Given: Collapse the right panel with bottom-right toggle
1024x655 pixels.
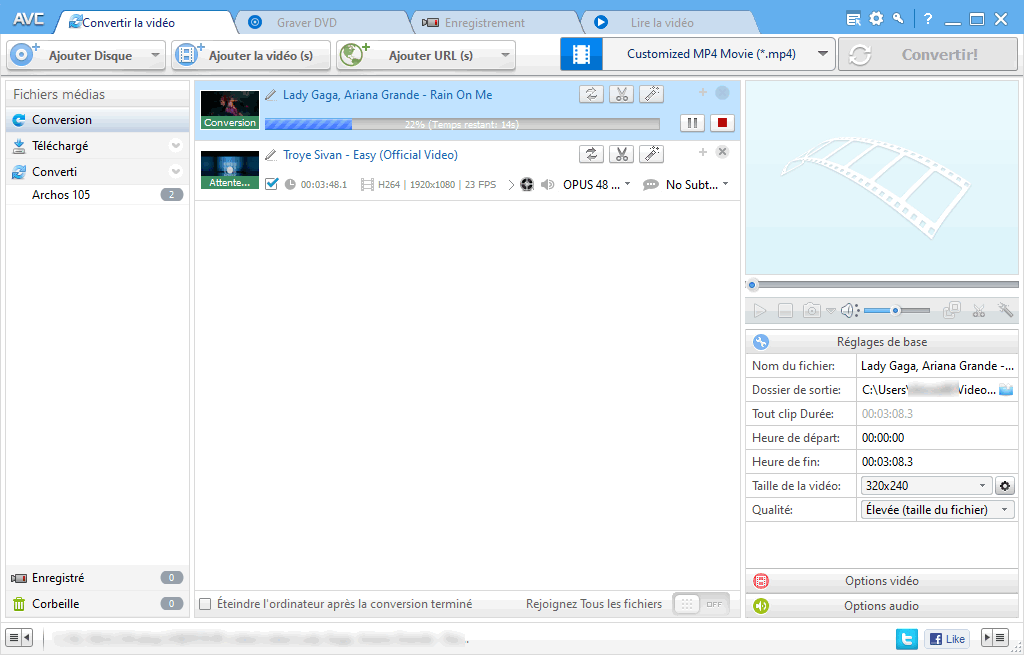Looking at the screenshot, I should coord(996,637).
